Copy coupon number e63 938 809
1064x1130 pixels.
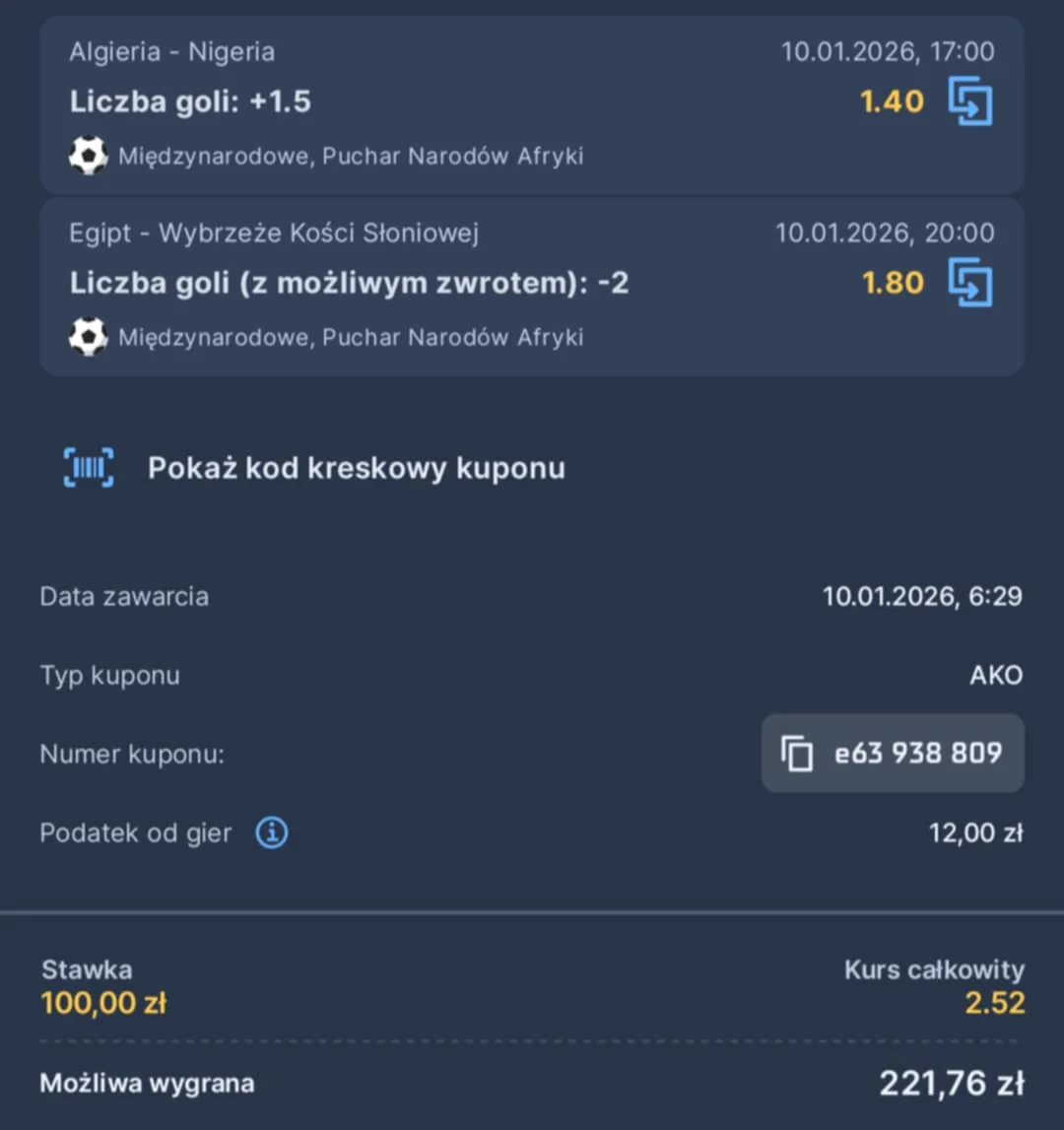pyautogui.click(x=917, y=754)
